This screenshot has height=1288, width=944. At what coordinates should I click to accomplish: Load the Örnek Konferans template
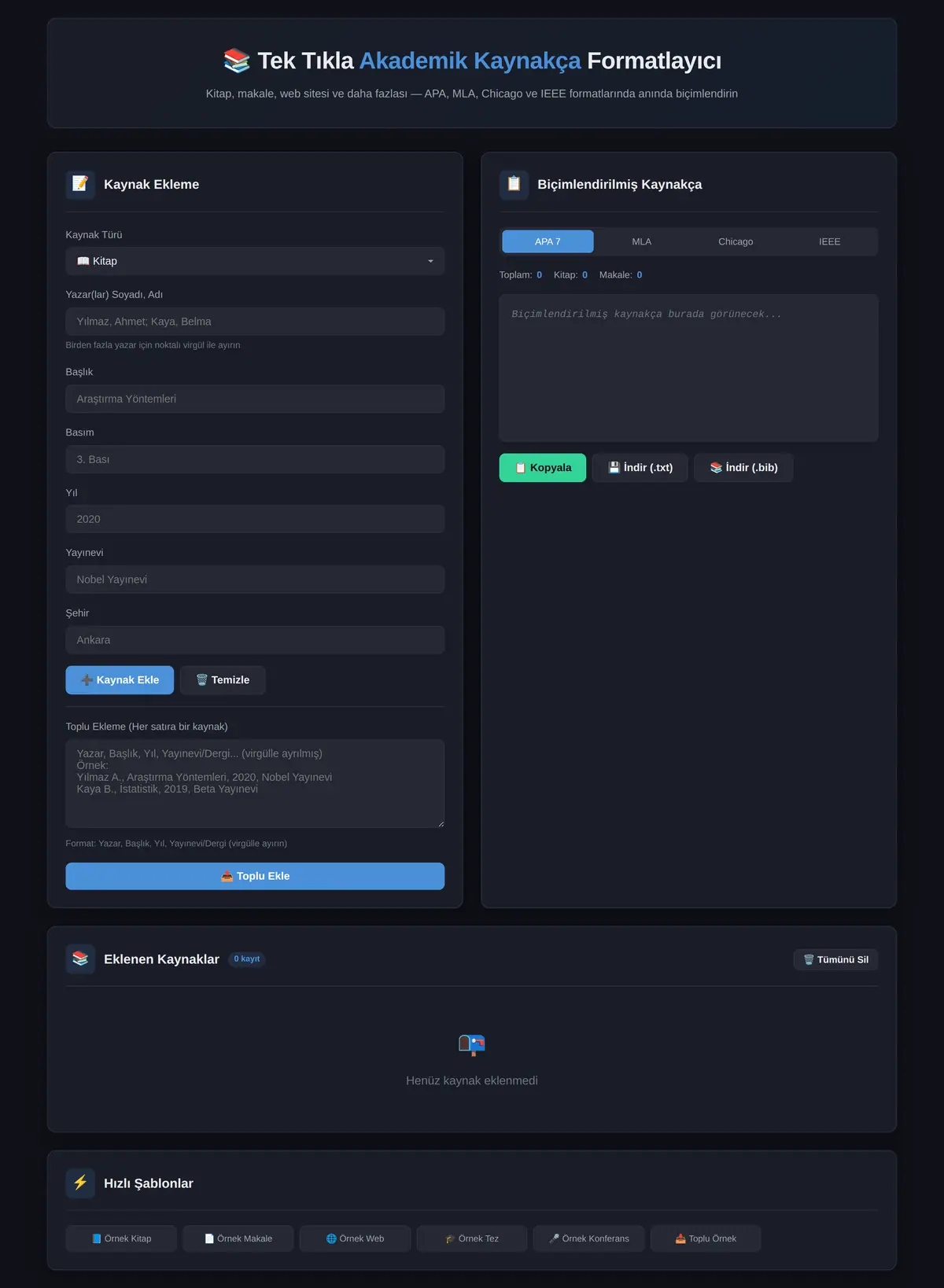click(588, 1238)
